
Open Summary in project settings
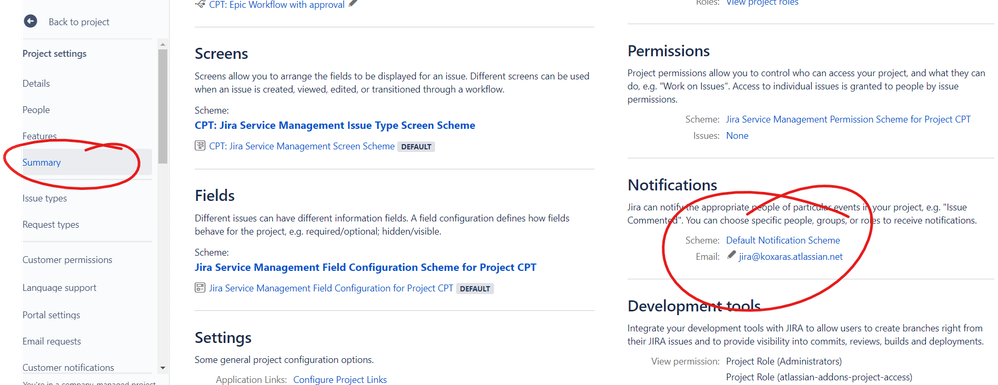click(41, 162)
